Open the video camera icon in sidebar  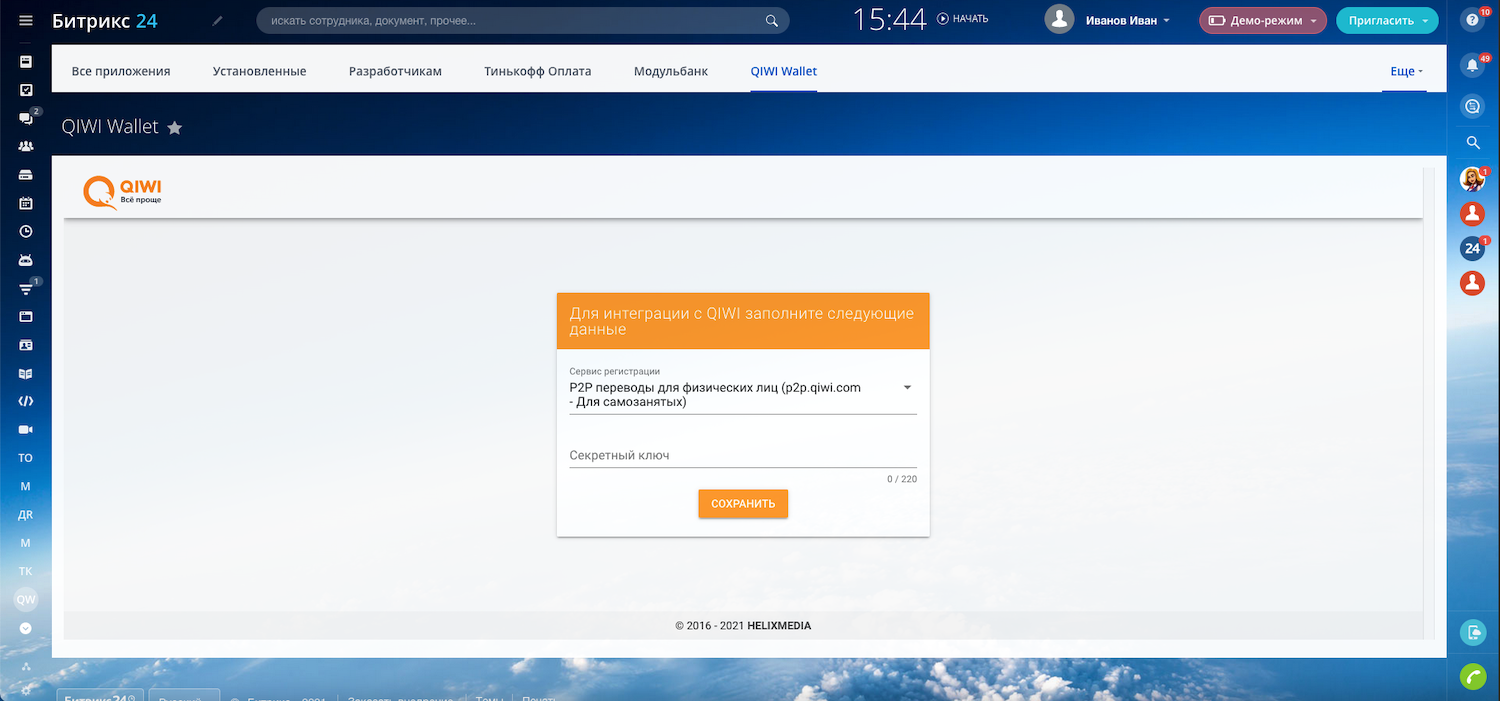pyautogui.click(x=26, y=429)
